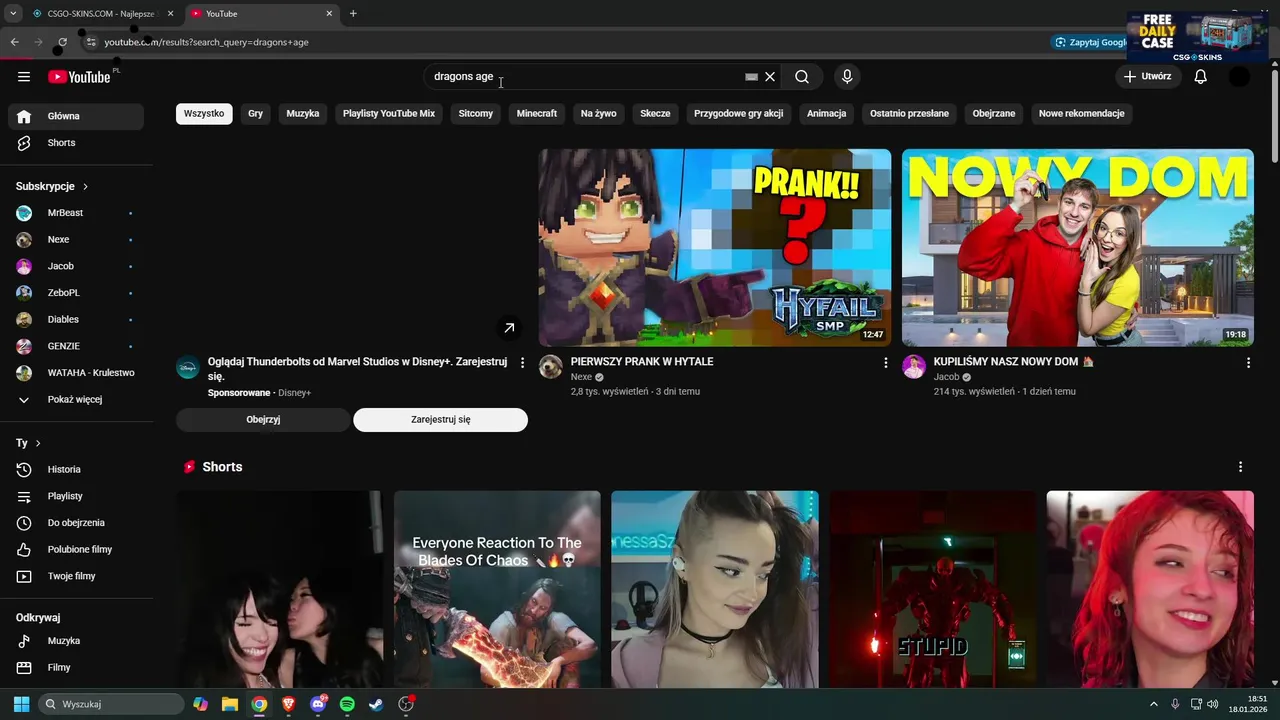
Task: Reload the page with refresh icon
Action: (62, 42)
